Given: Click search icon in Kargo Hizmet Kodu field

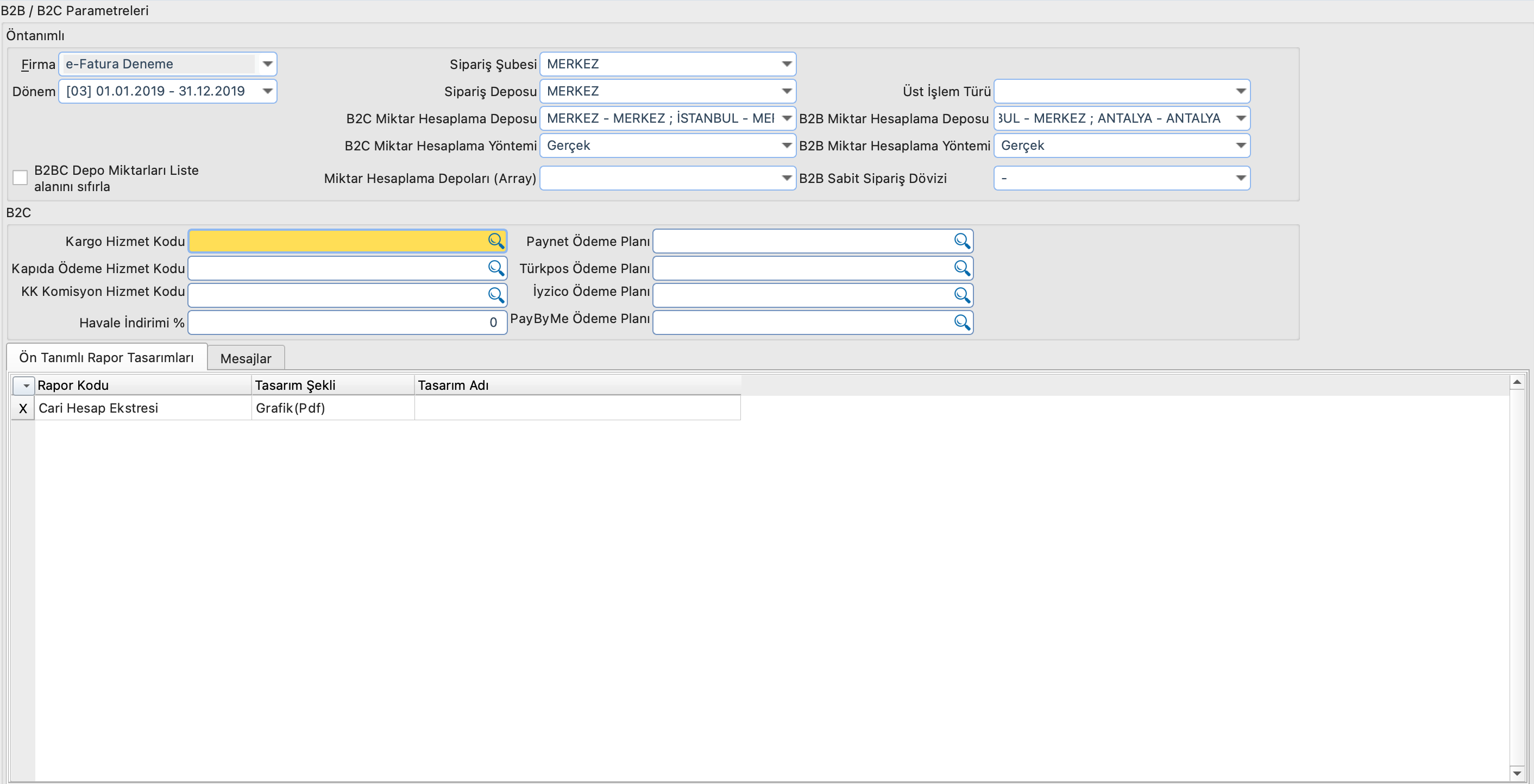Looking at the screenshot, I should click(x=495, y=241).
